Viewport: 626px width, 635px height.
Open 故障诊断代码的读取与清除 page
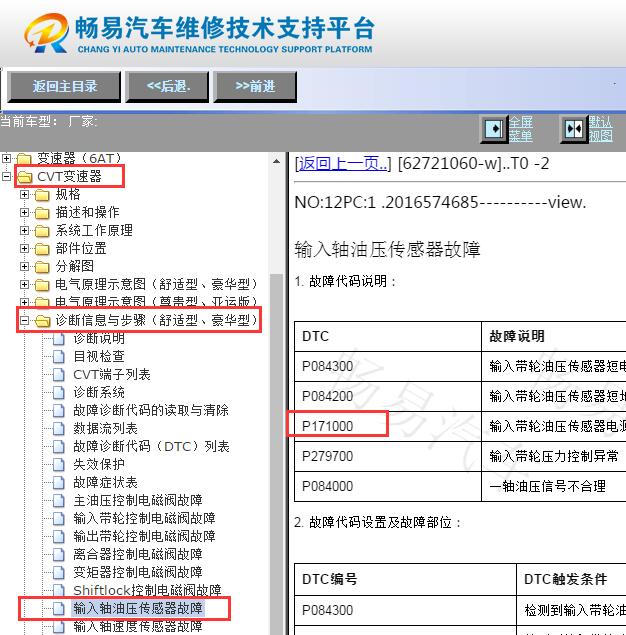[x=151, y=410]
